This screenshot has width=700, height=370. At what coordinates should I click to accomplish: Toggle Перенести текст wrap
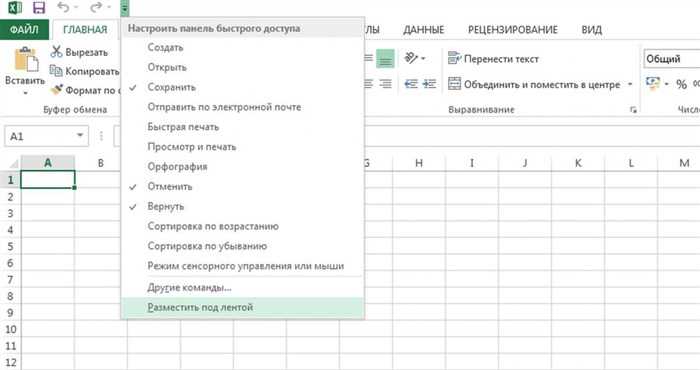coord(493,58)
